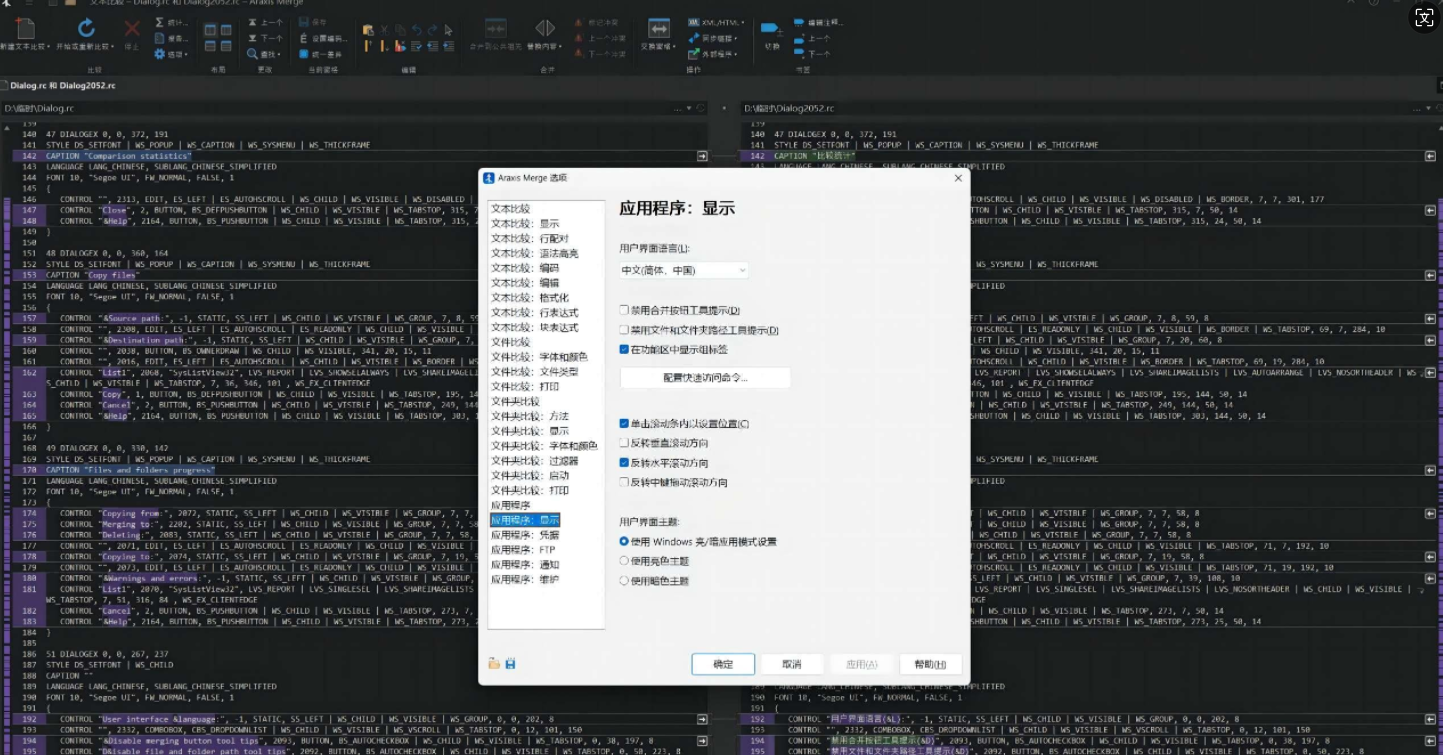Click 上一个 previous change in 更改 group
This screenshot has width=1443, height=755.
pyautogui.click(x=266, y=22)
